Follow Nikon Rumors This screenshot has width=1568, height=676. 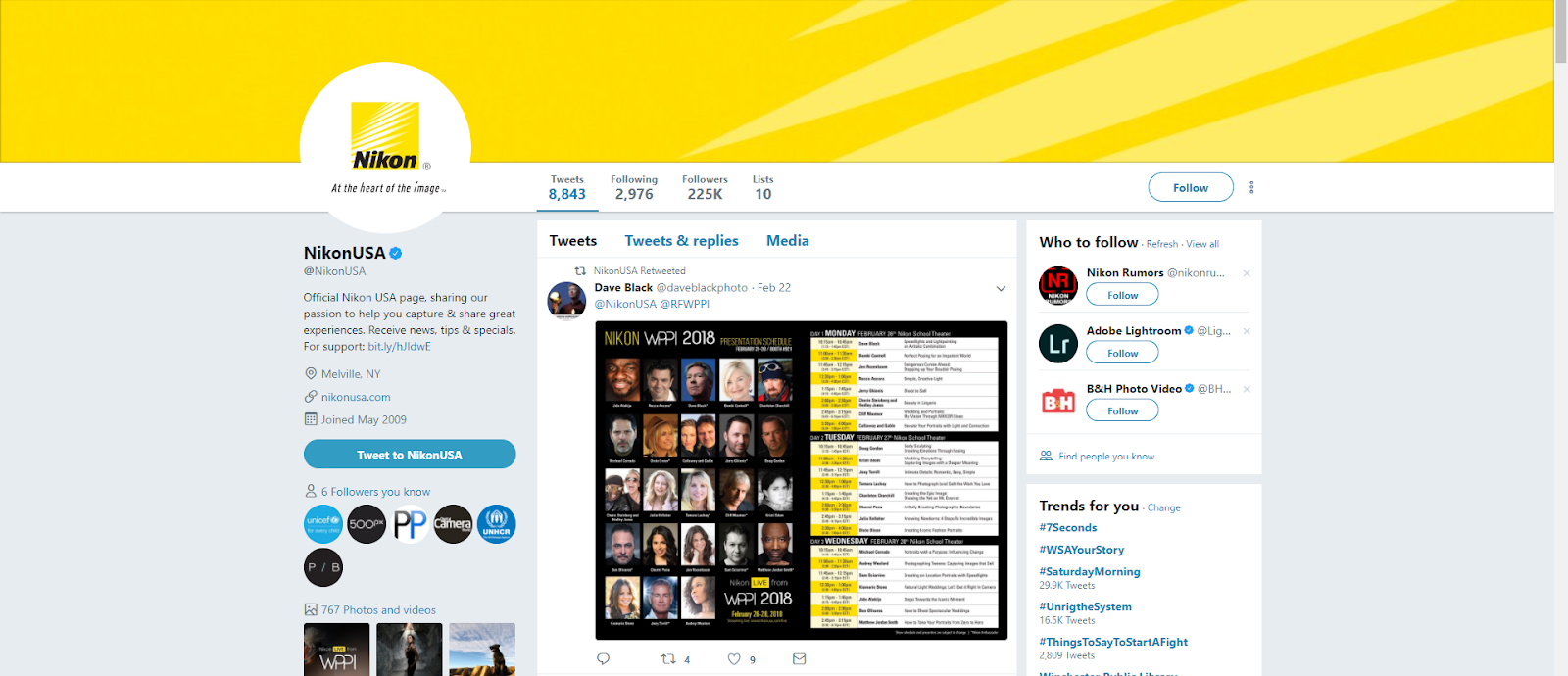[1122, 295]
